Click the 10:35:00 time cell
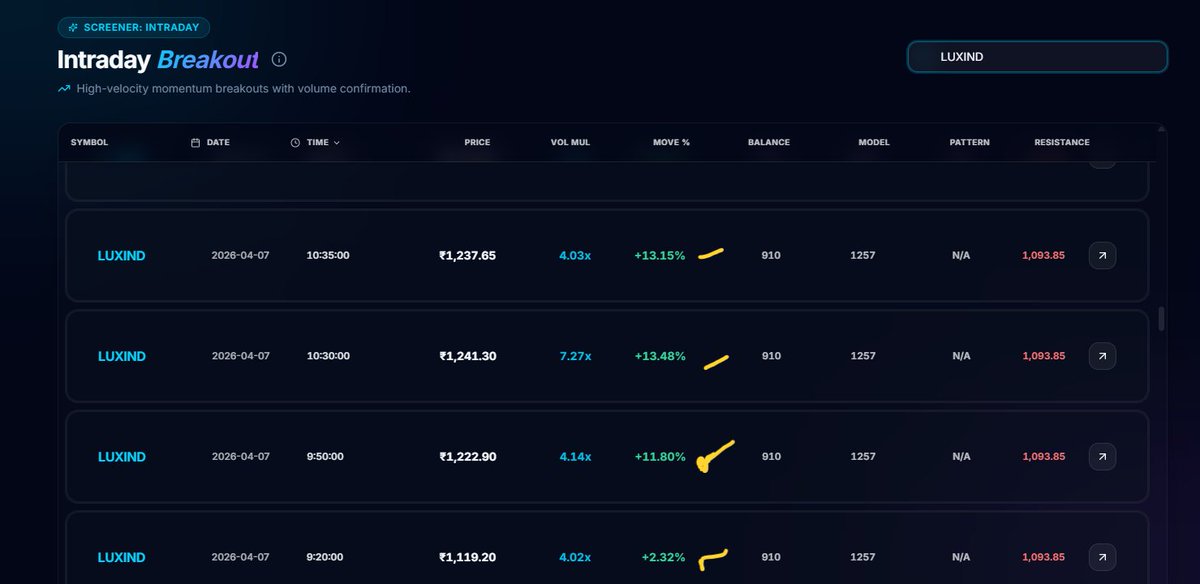 click(328, 256)
